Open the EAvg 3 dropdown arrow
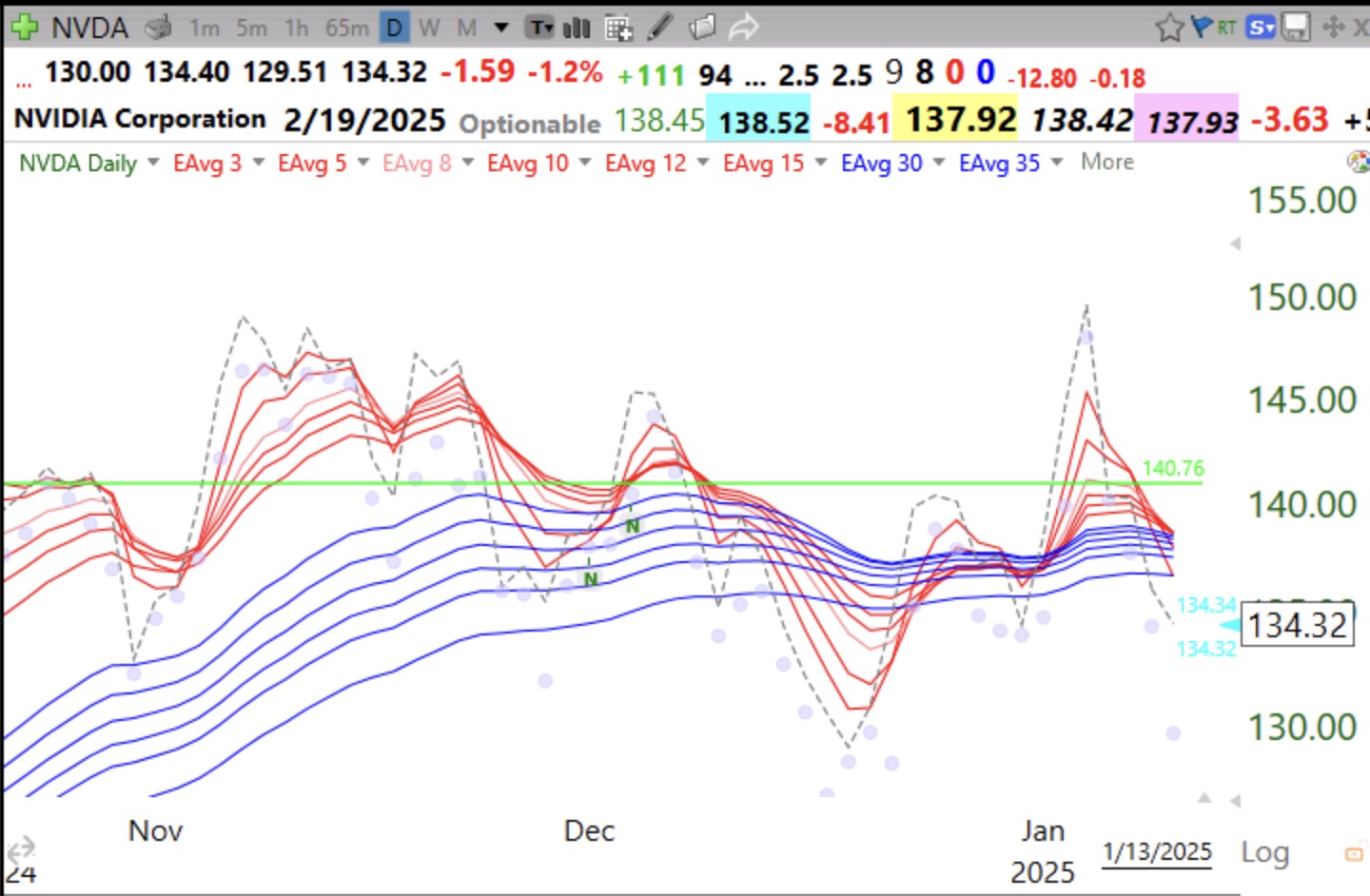The width and height of the screenshot is (1370, 896). (x=258, y=163)
